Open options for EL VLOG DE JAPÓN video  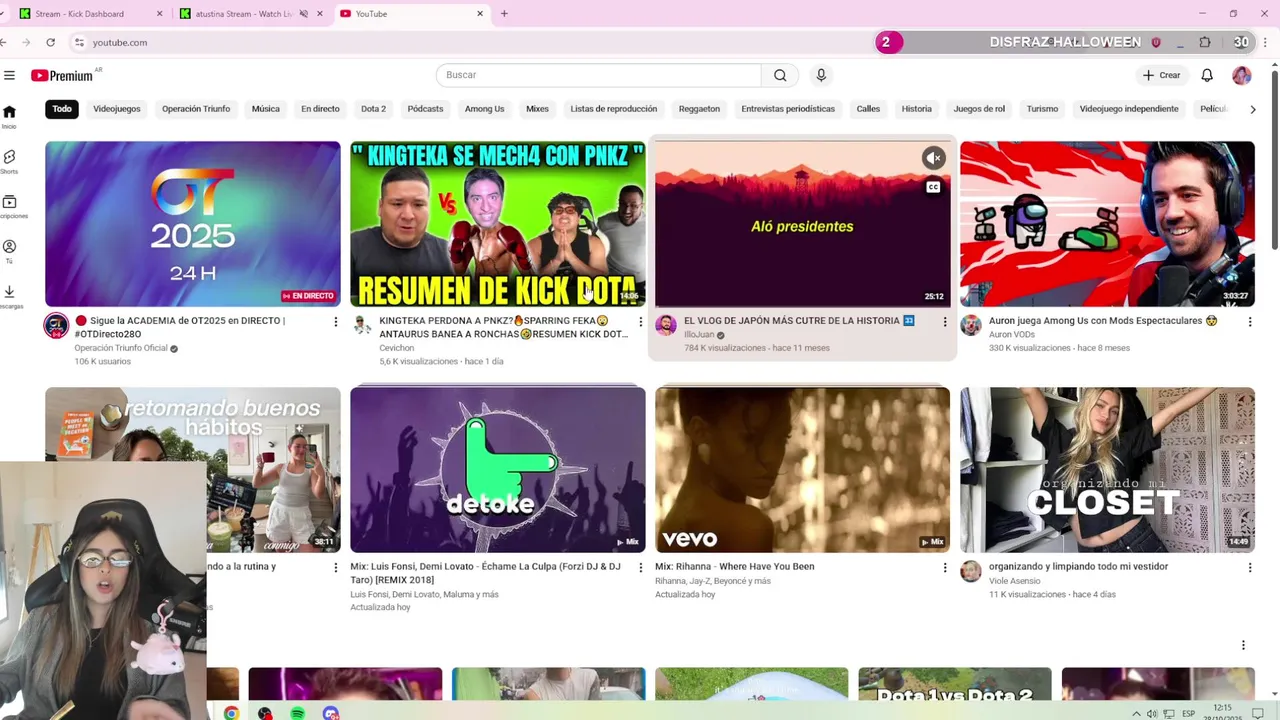tap(944, 322)
